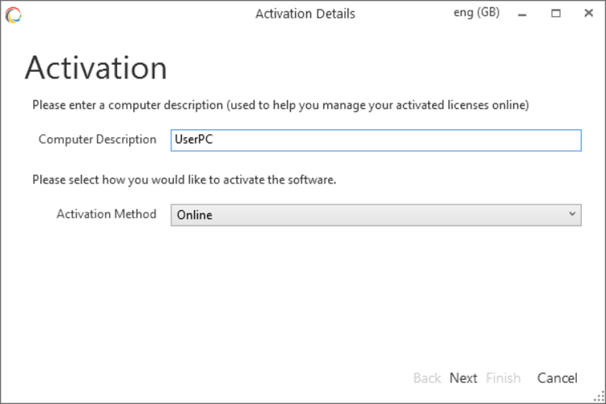
Task: Click the Activation Details window title
Action: 305,14
